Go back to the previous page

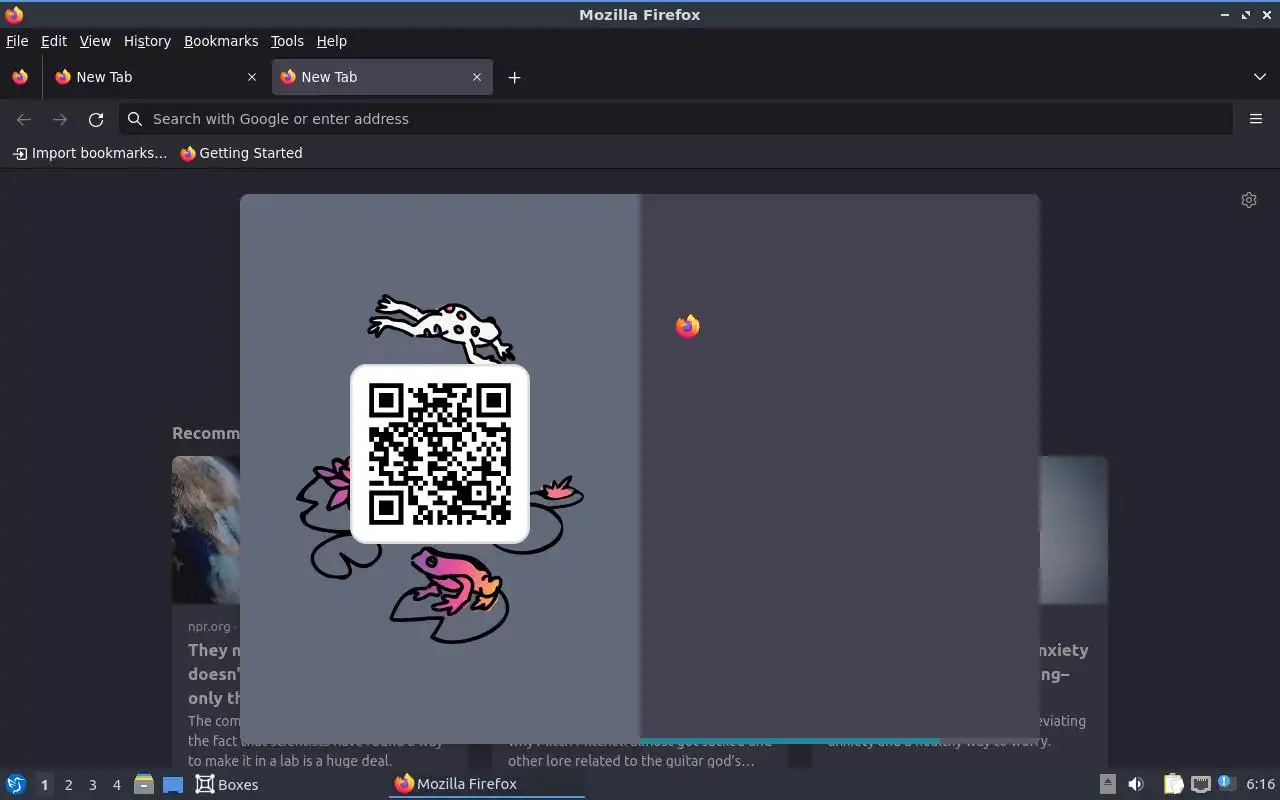point(24,119)
